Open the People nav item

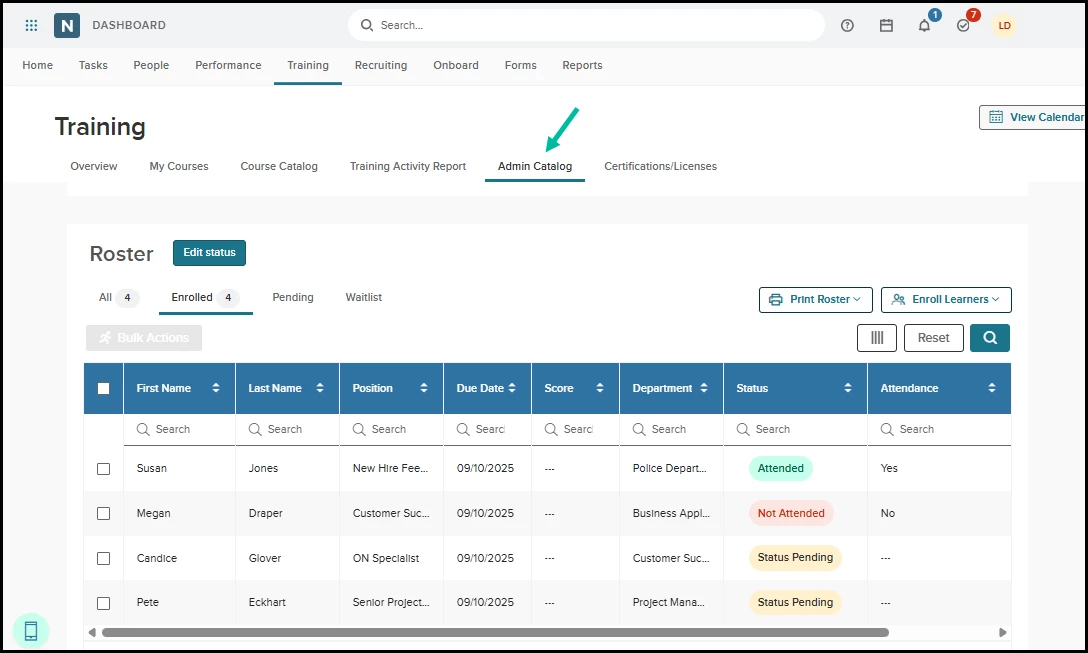point(151,65)
